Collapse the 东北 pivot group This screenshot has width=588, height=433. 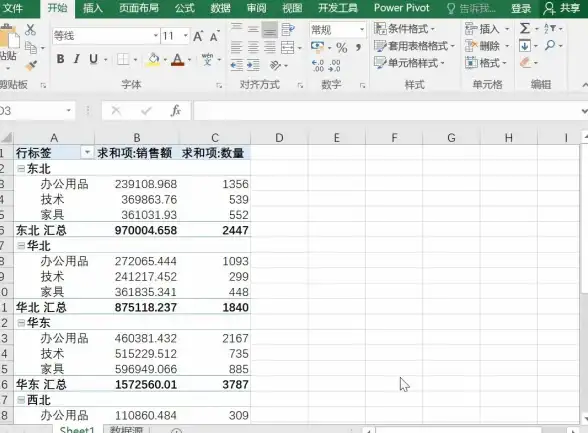tap(21, 169)
